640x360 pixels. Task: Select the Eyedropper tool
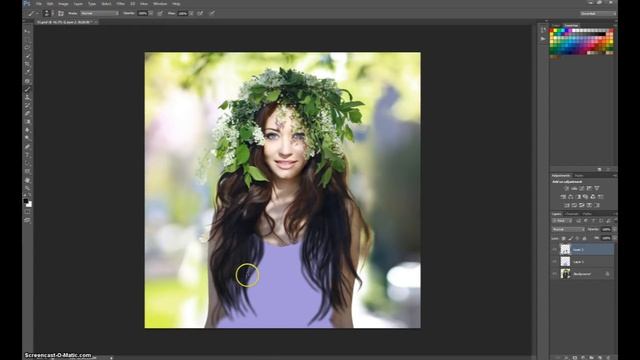click(27, 72)
